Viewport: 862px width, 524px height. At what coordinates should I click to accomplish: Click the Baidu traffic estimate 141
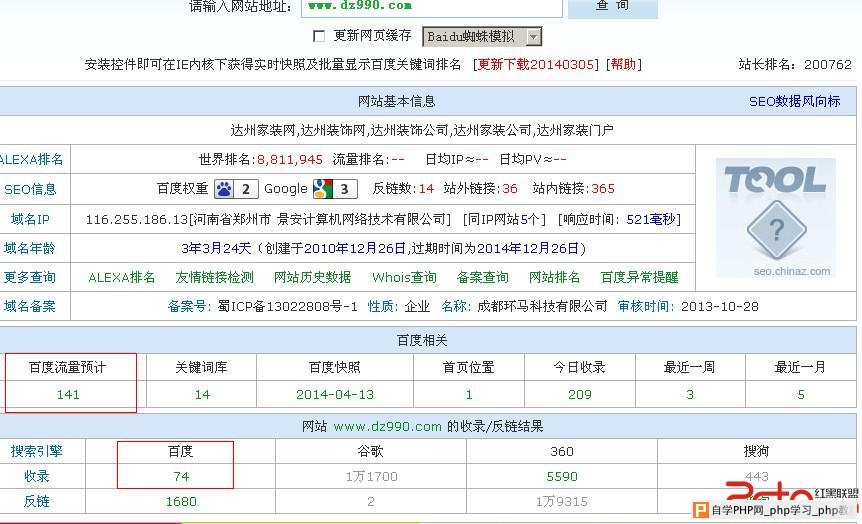point(68,394)
